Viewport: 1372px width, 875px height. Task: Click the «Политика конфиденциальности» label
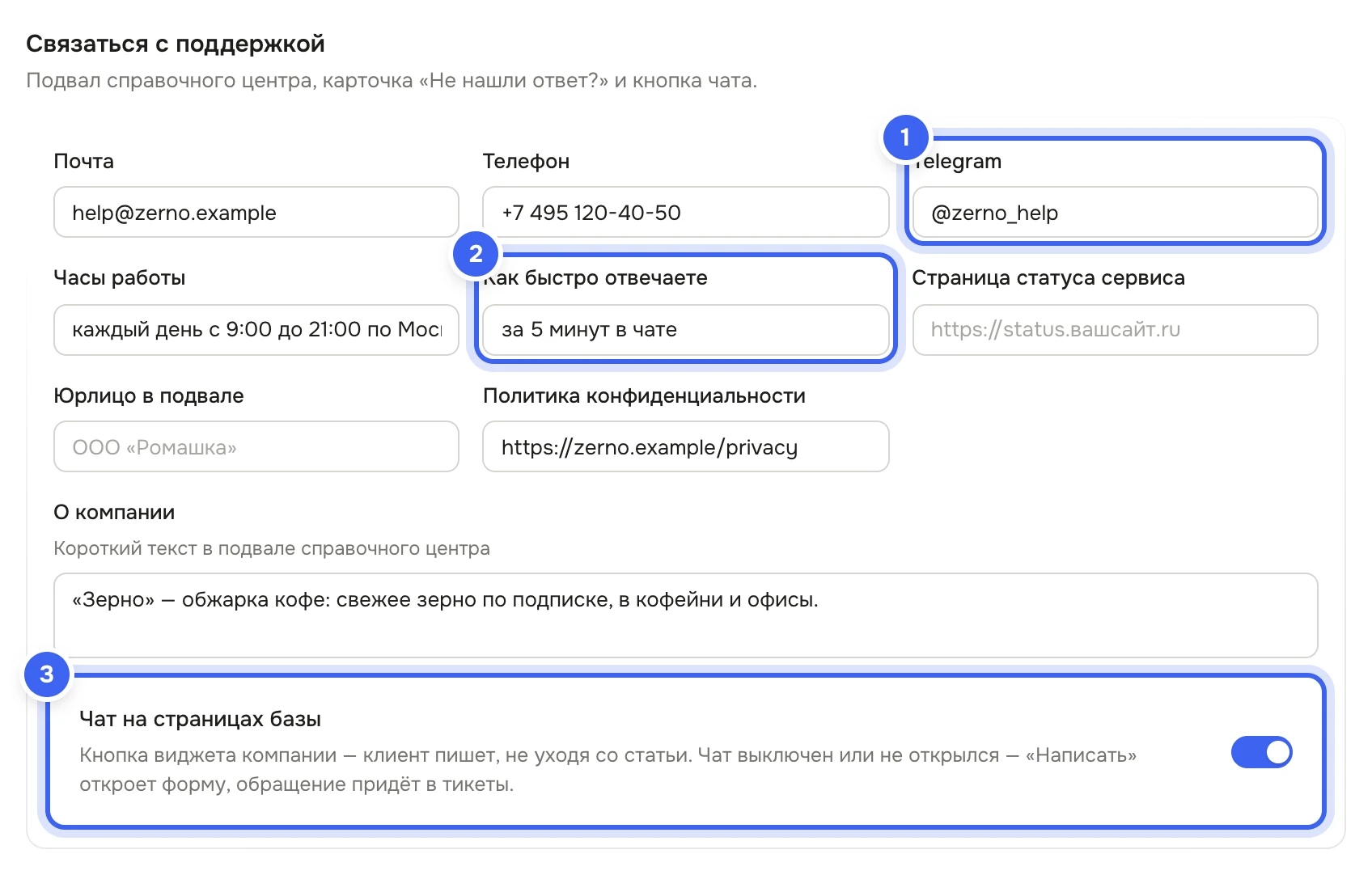[645, 395]
